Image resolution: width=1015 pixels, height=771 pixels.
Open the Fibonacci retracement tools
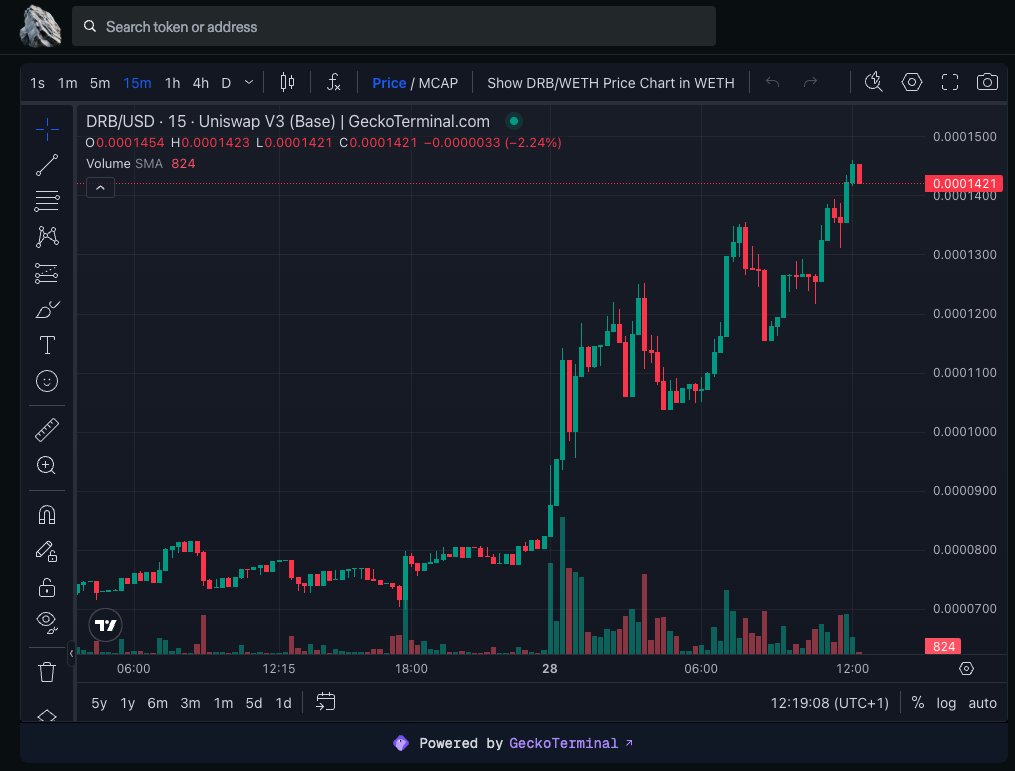(47, 201)
